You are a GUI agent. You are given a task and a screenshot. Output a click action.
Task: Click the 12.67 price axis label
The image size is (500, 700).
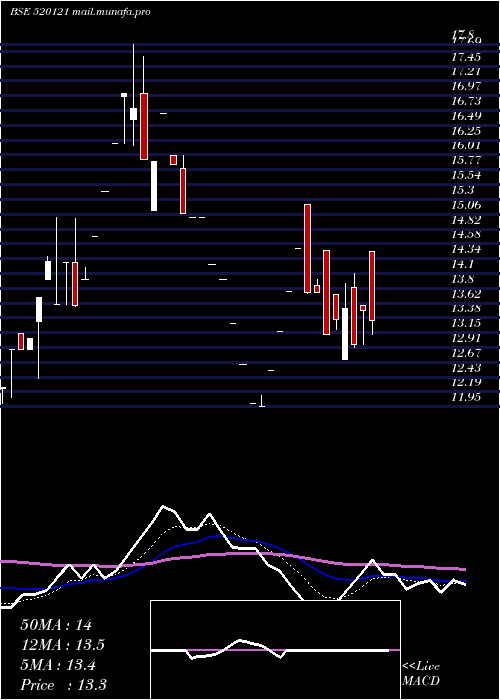pos(466,353)
